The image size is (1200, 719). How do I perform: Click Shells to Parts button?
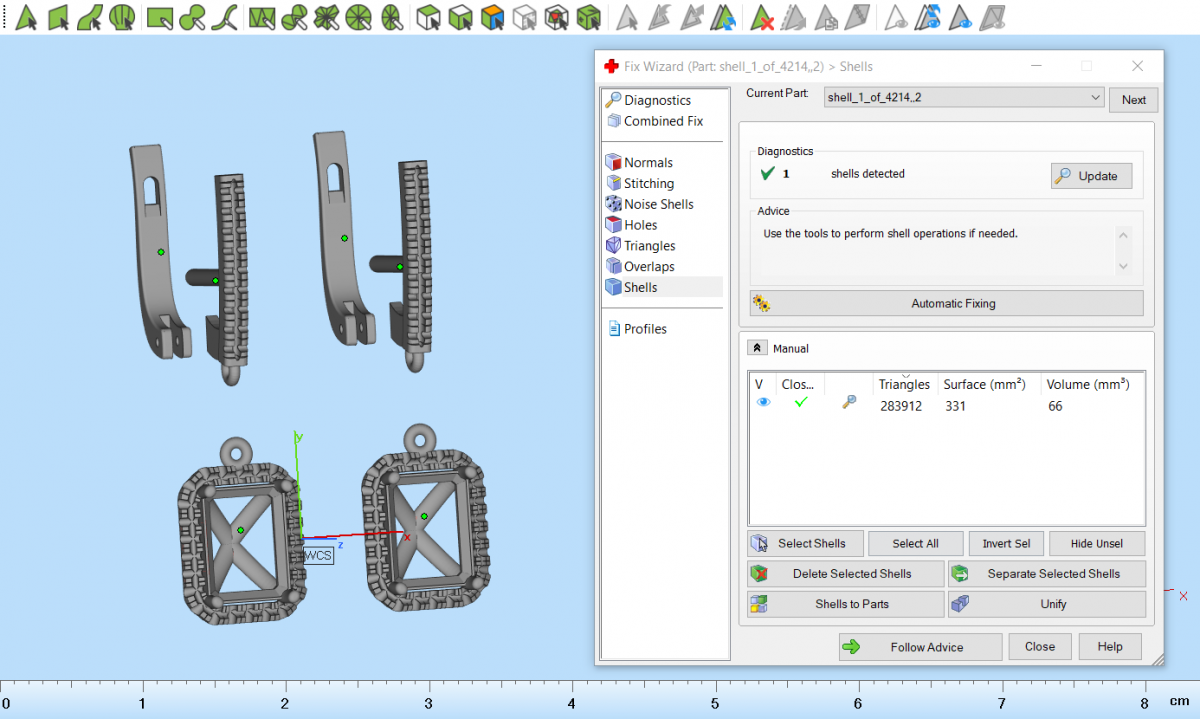[845, 604]
